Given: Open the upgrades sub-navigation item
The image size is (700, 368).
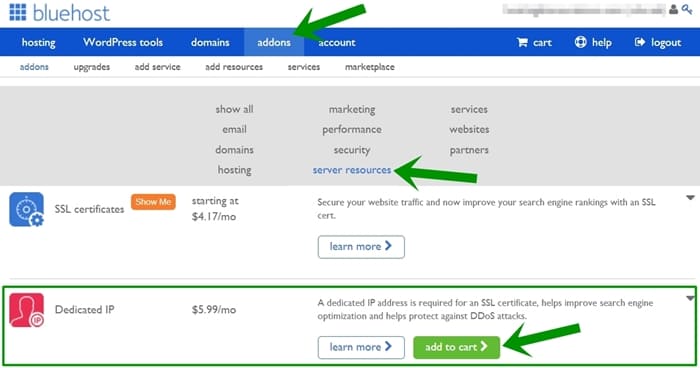Looking at the screenshot, I should point(92,67).
